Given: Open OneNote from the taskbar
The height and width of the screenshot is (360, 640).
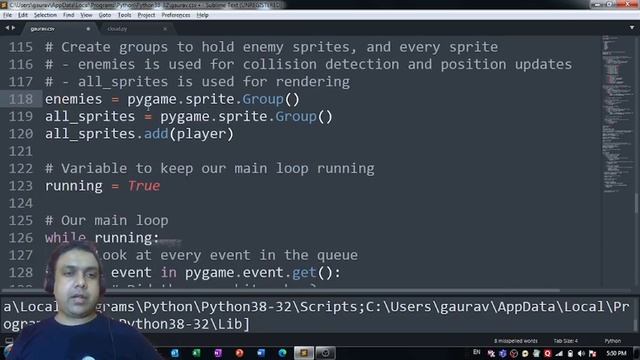Looking at the screenshot, I should [218, 353].
